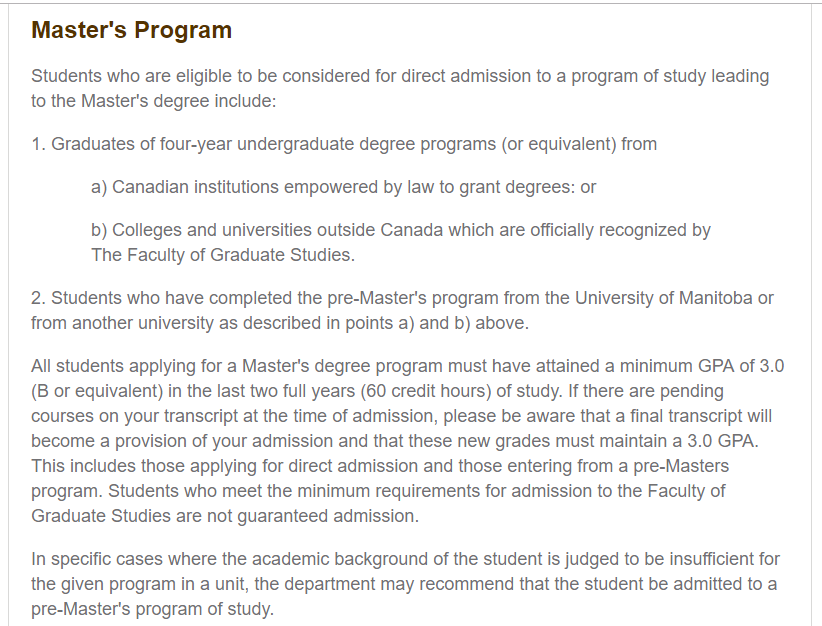Click the paragraph starting "Students who are eligible"
The width and height of the screenshot is (822, 626).
(x=400, y=88)
